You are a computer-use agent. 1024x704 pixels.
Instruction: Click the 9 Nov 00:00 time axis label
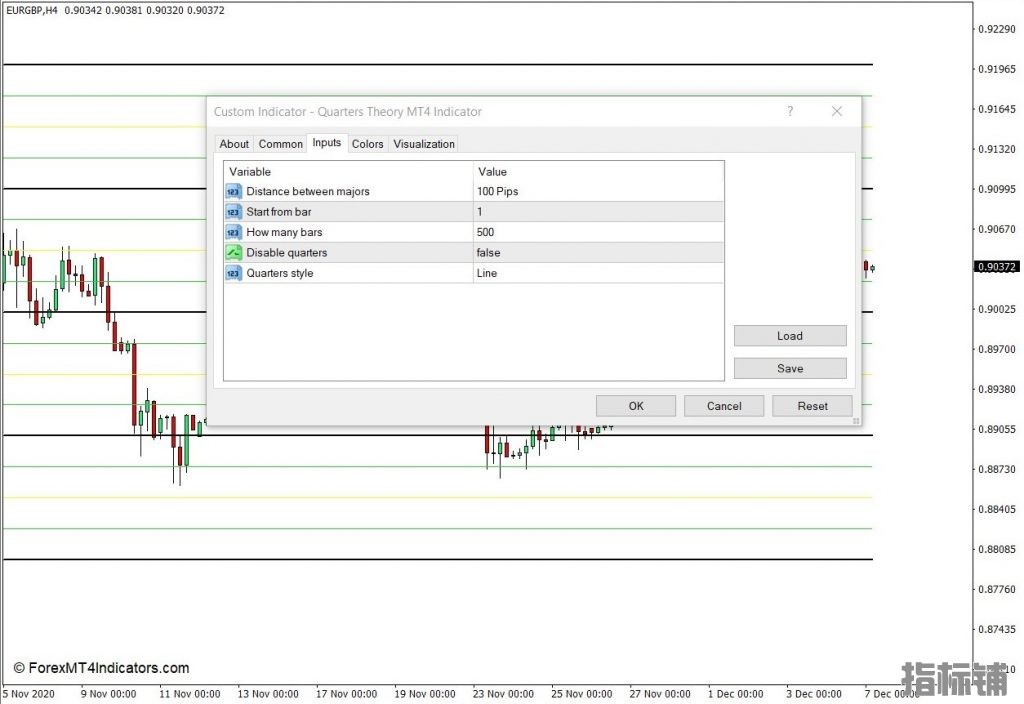(x=108, y=694)
